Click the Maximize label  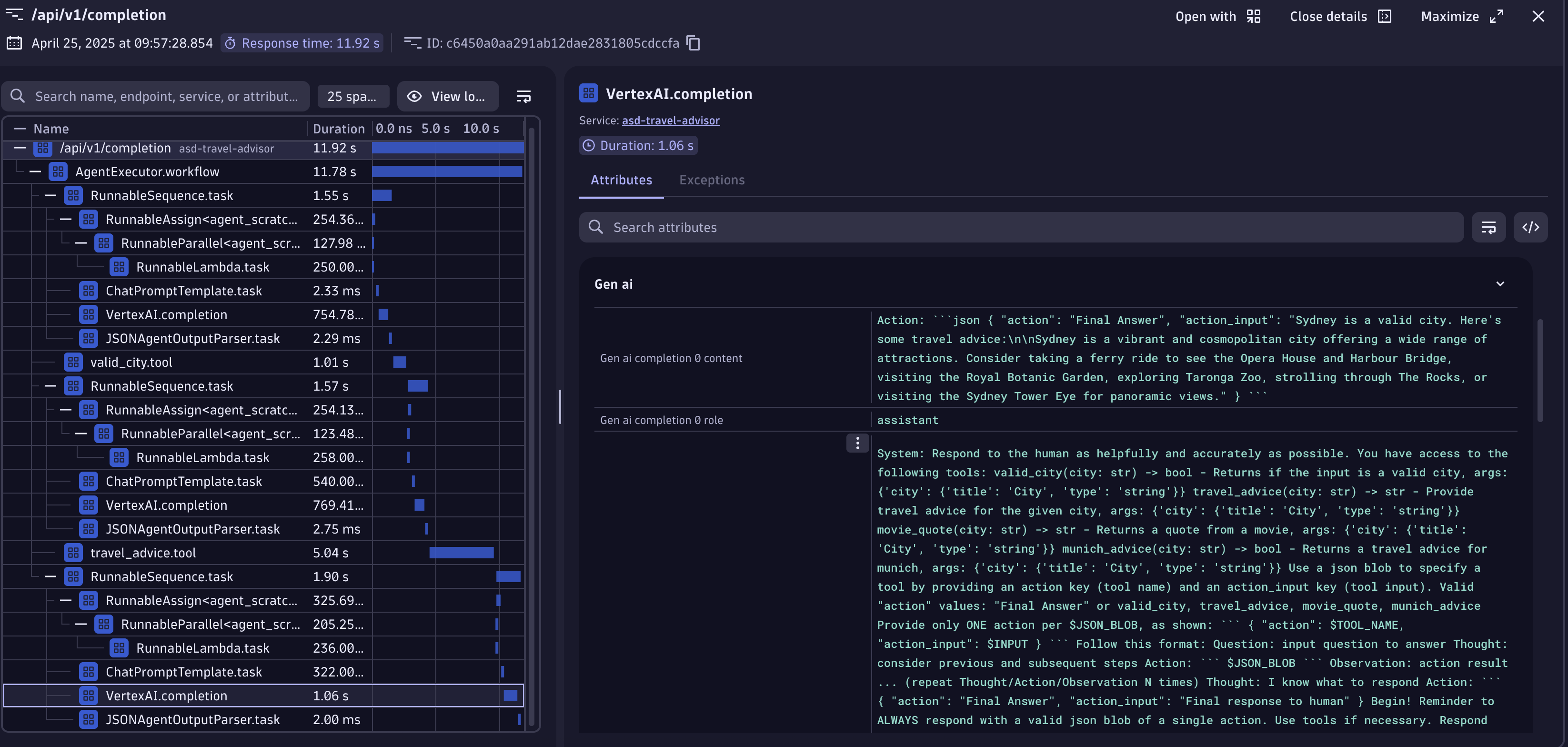pyautogui.click(x=1449, y=17)
